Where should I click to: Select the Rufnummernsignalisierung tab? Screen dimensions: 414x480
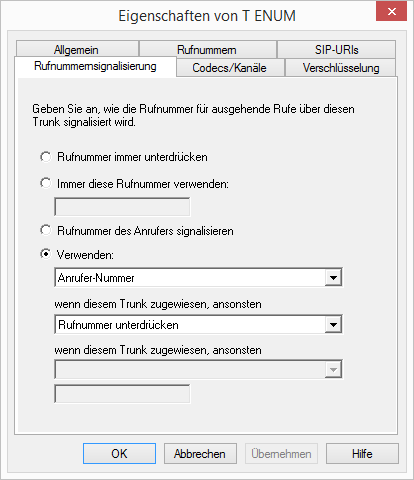(95, 66)
